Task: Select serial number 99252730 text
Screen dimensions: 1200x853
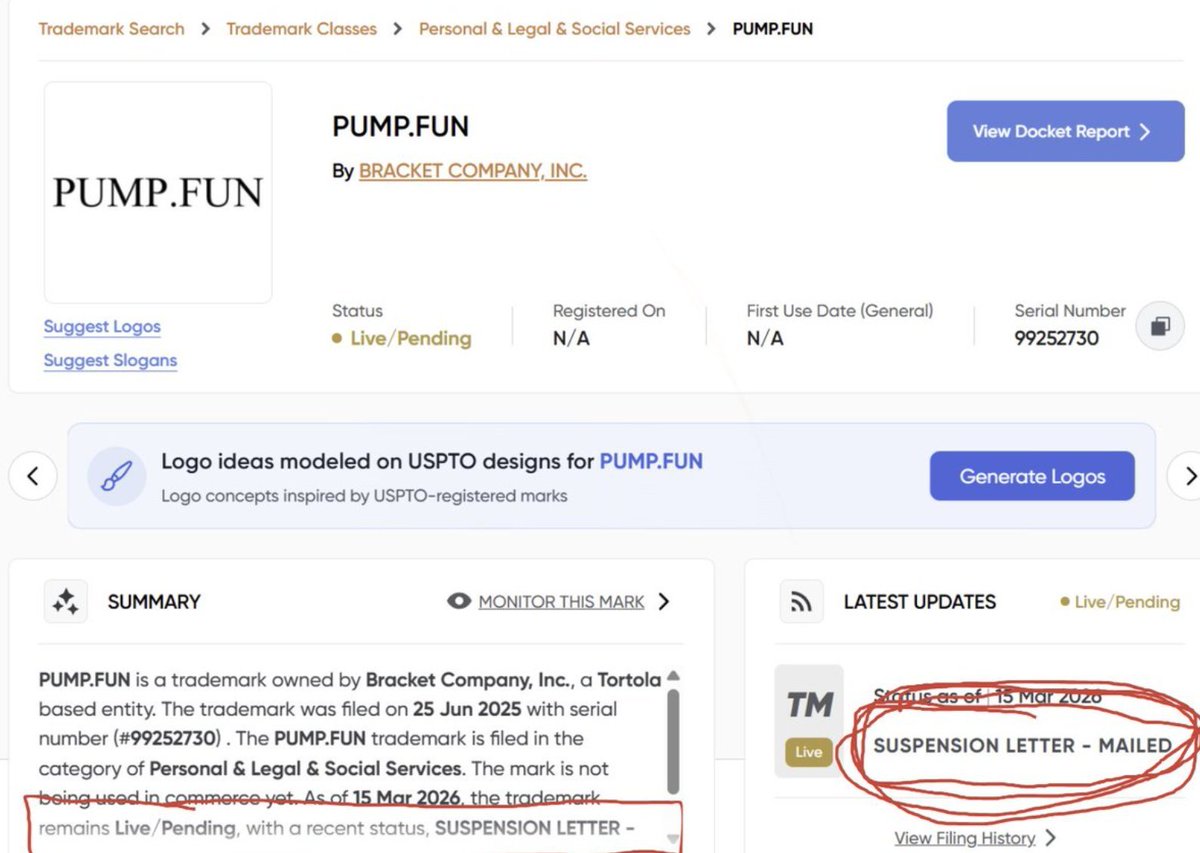Action: (x=1056, y=338)
